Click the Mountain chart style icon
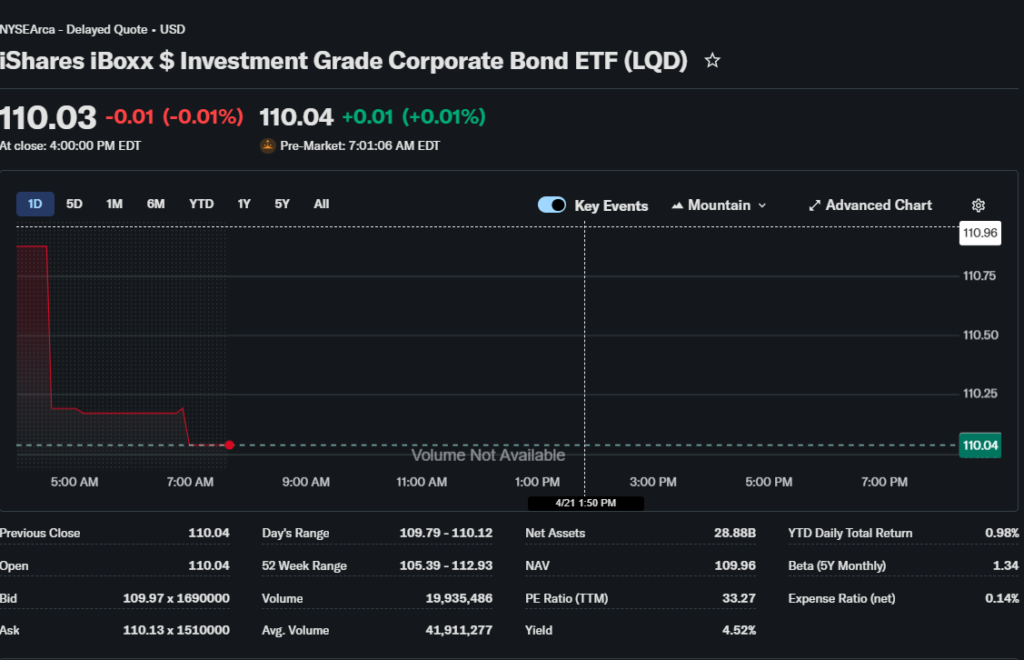The width and height of the screenshot is (1024, 660). 677,205
